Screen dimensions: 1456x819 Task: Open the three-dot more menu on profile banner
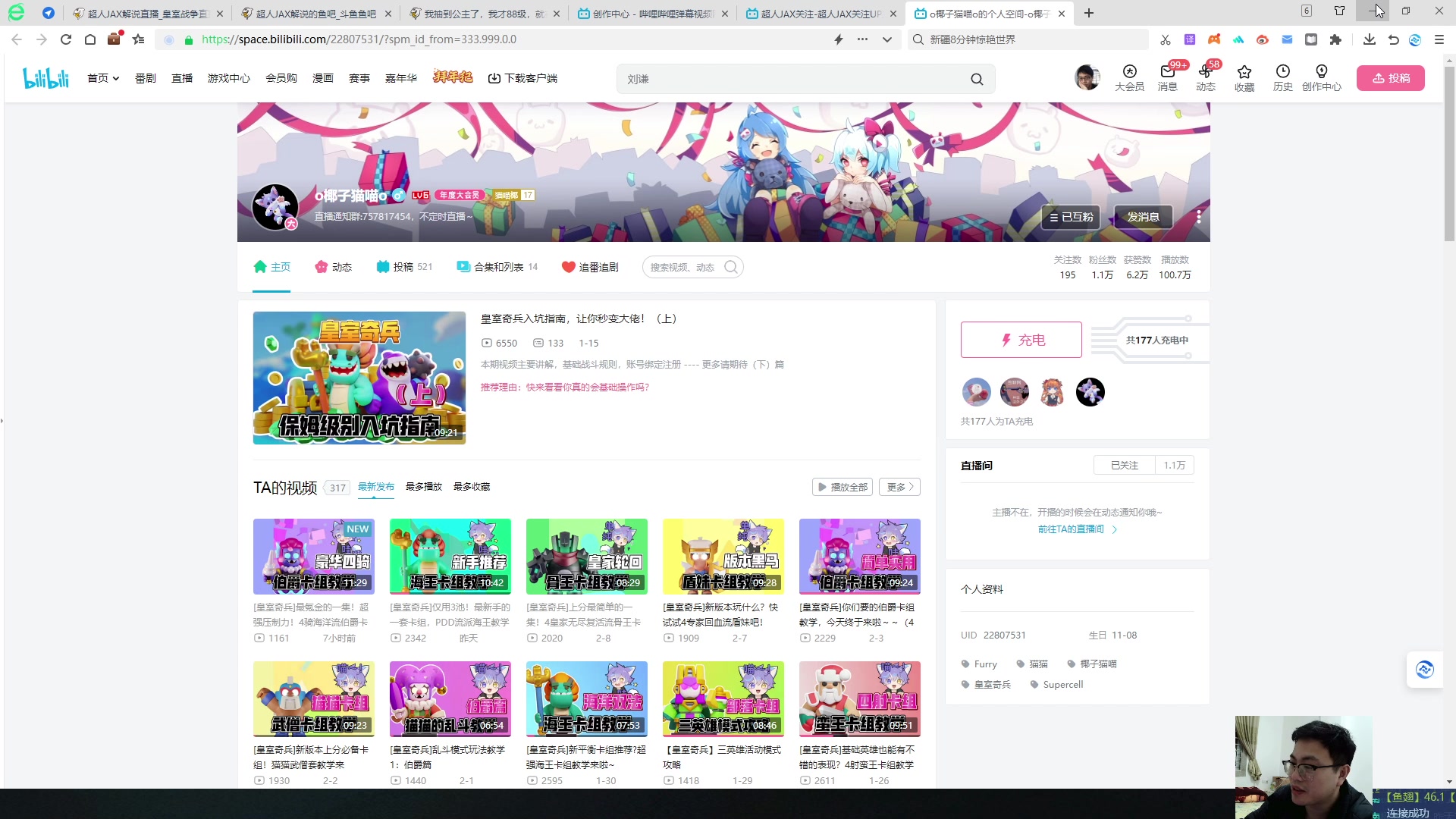[x=1198, y=217]
